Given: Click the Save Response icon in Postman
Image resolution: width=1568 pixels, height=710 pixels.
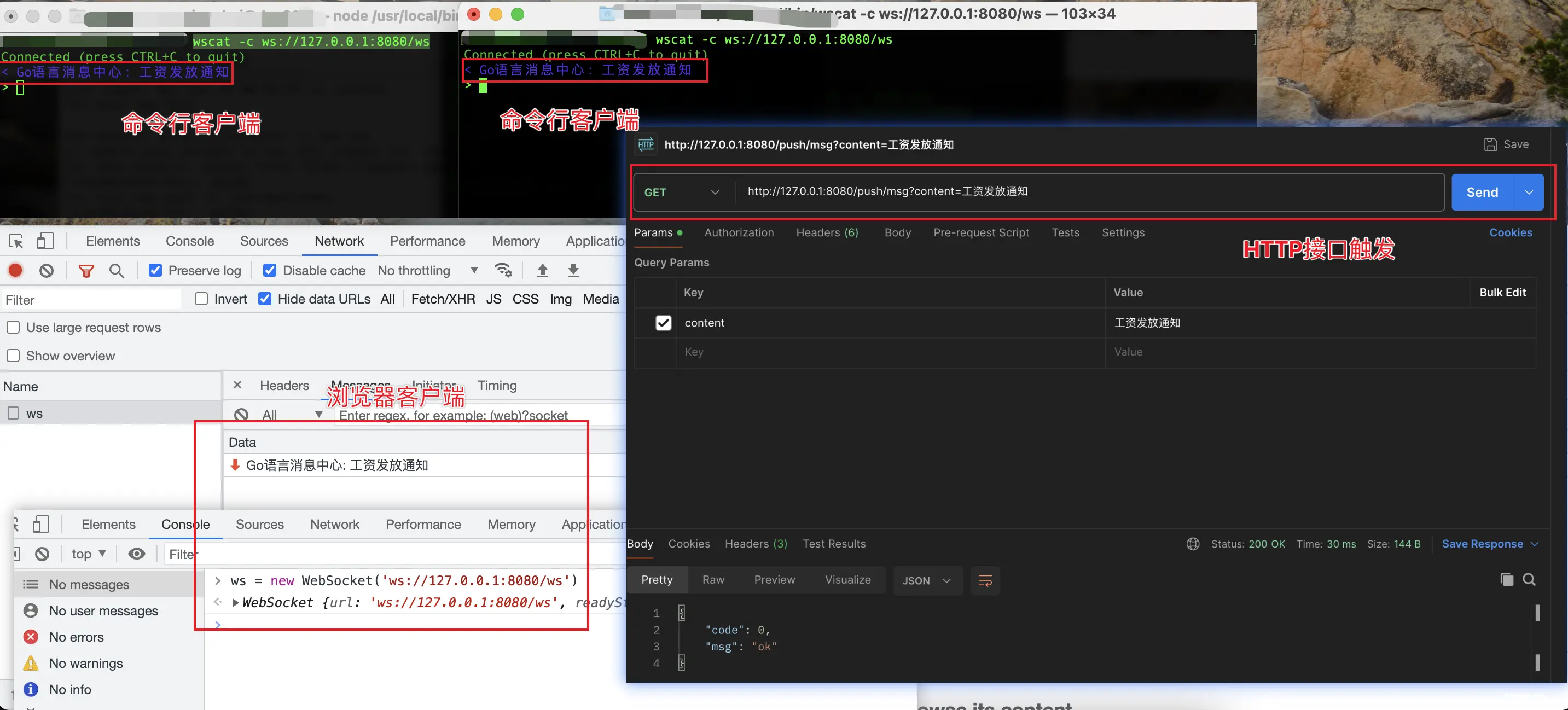Looking at the screenshot, I should pos(1483,543).
